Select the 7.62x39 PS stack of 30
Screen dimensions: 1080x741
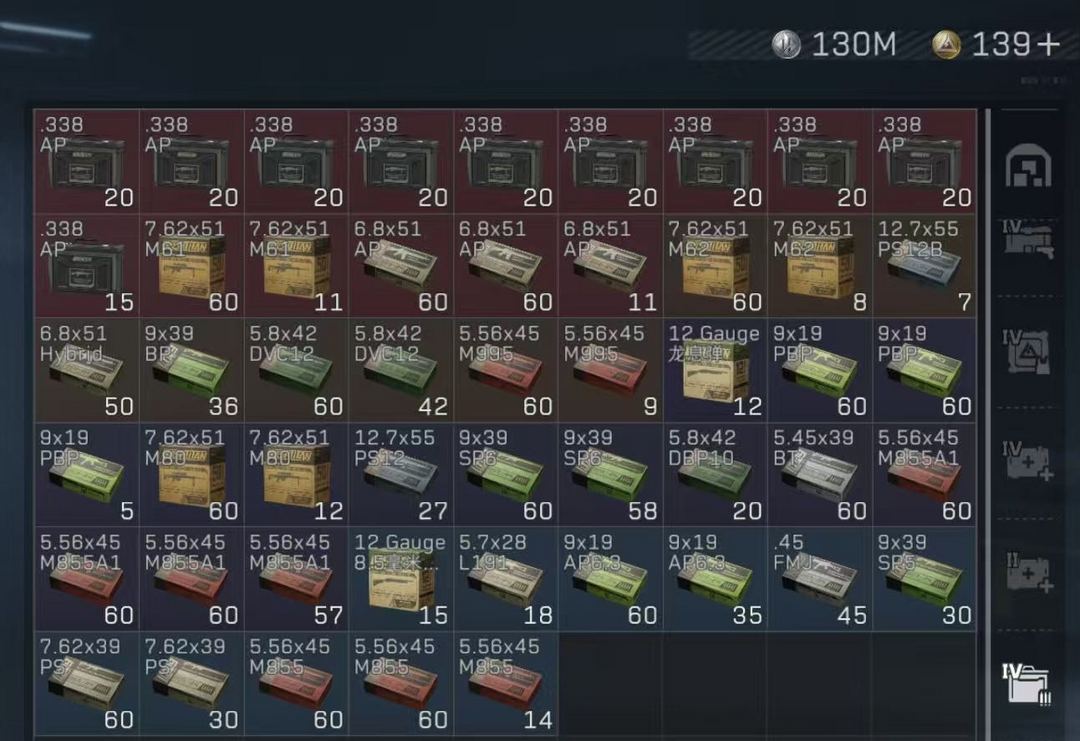click(x=191, y=684)
